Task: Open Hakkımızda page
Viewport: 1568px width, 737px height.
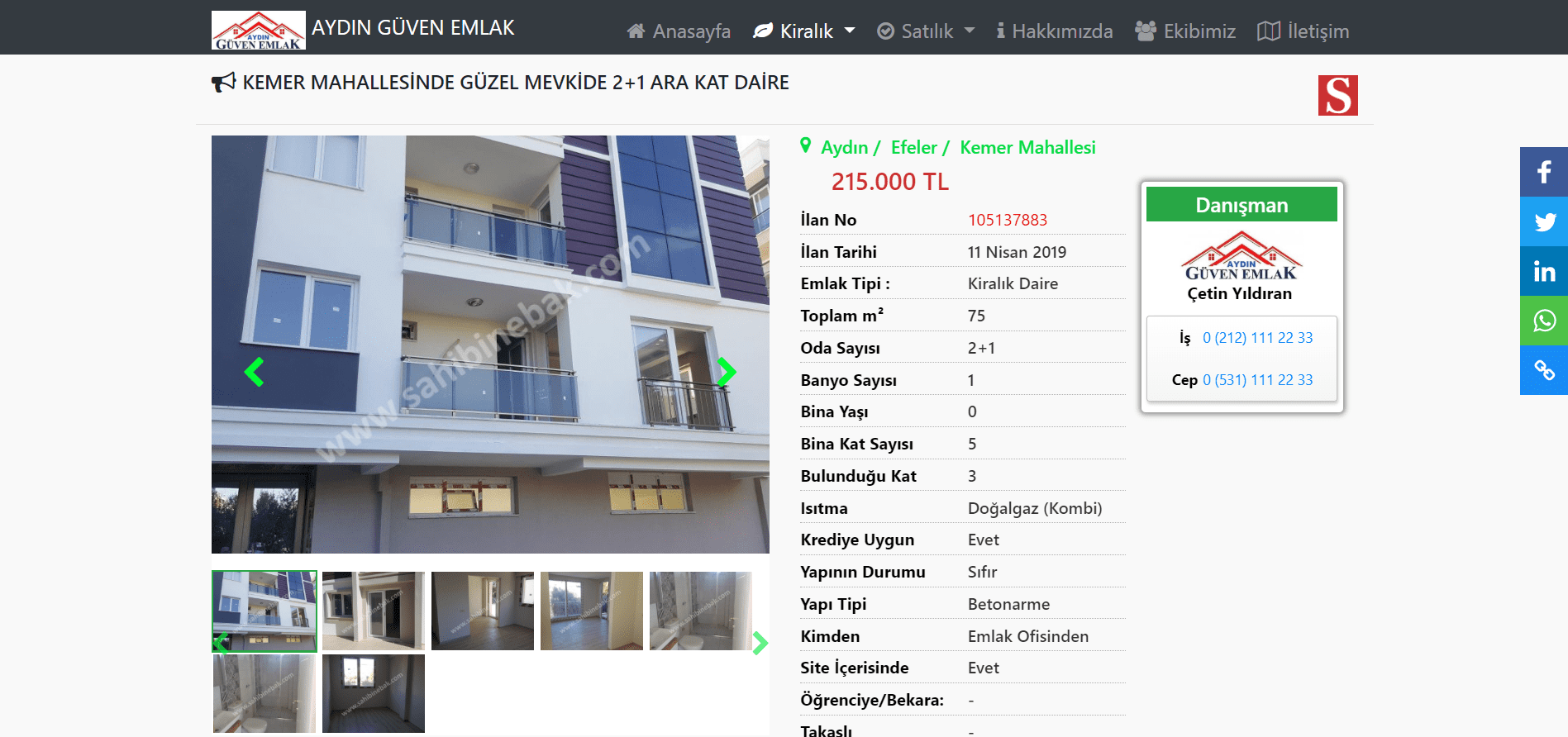Action: pyautogui.click(x=1054, y=31)
